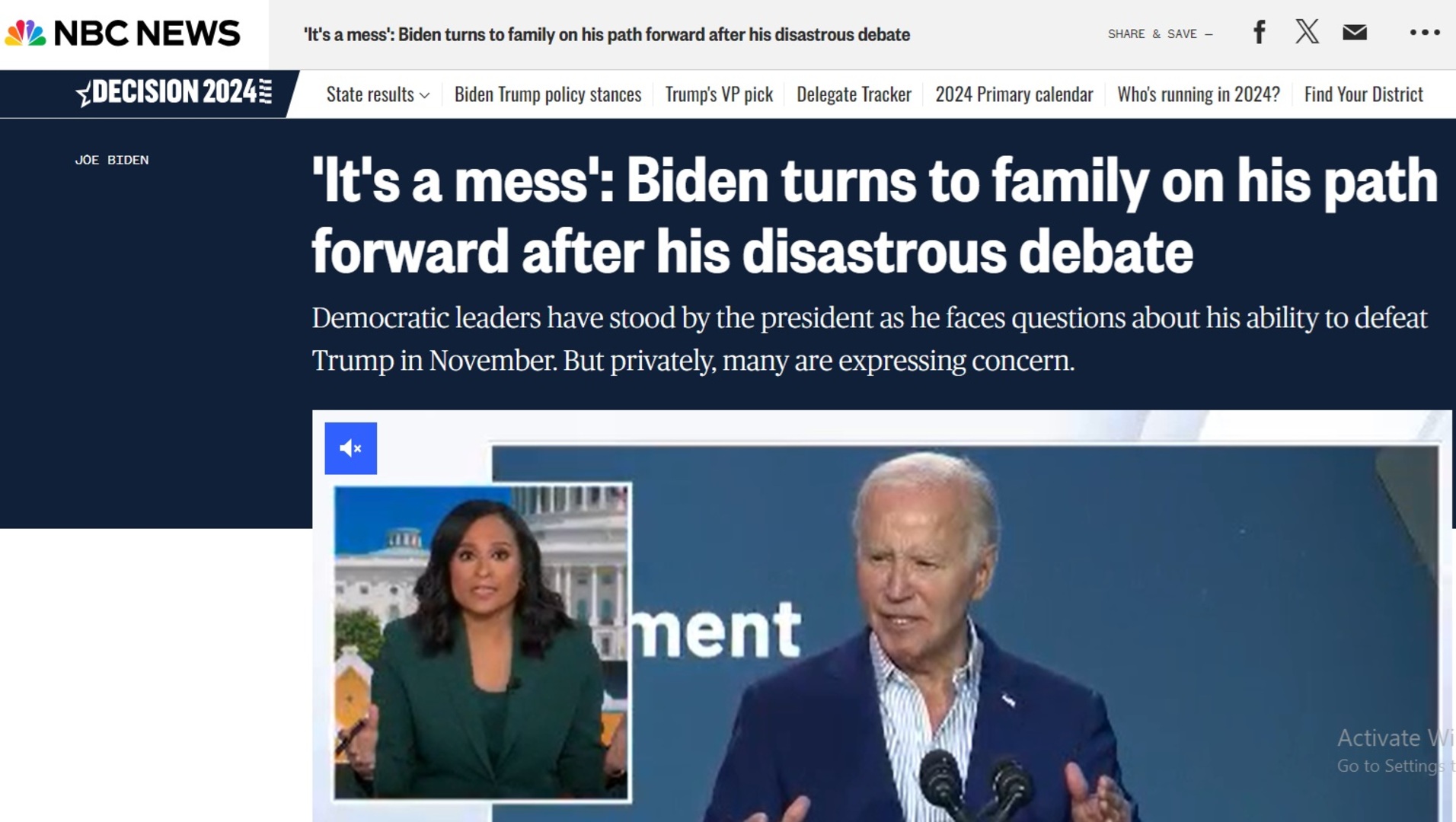Click the State results chevron arrow
Viewport: 1456px width, 822px height.
(x=425, y=95)
